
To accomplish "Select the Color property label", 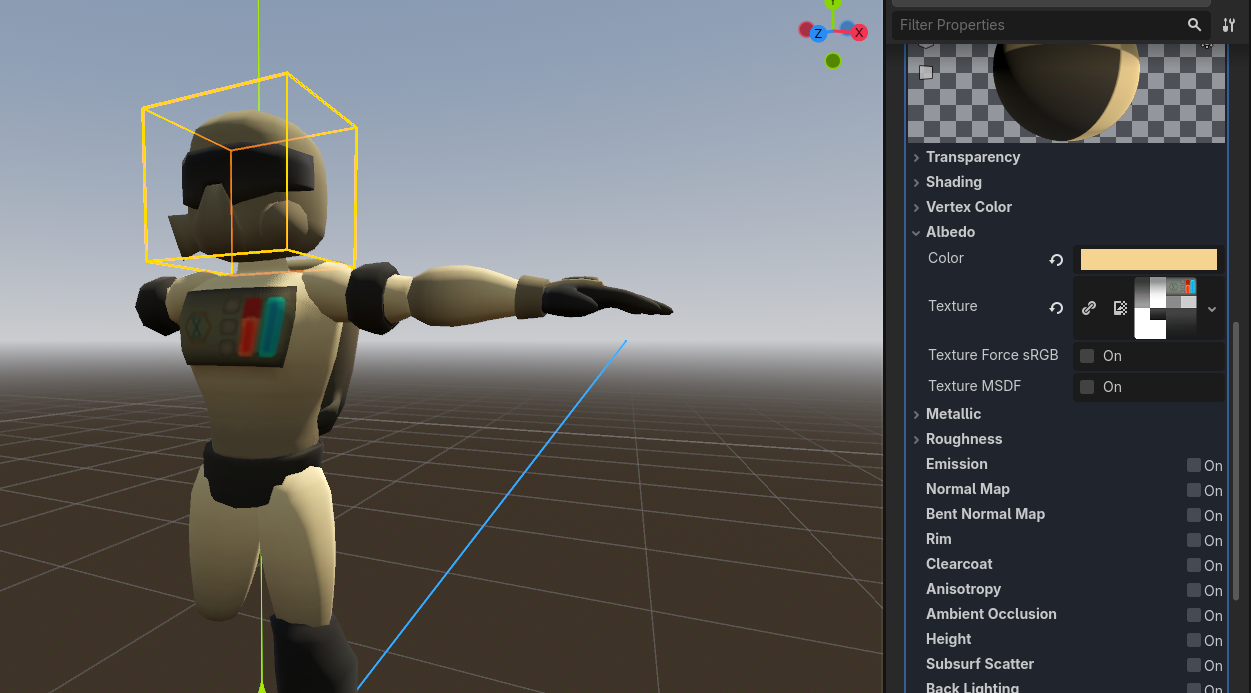I will tap(946, 258).
